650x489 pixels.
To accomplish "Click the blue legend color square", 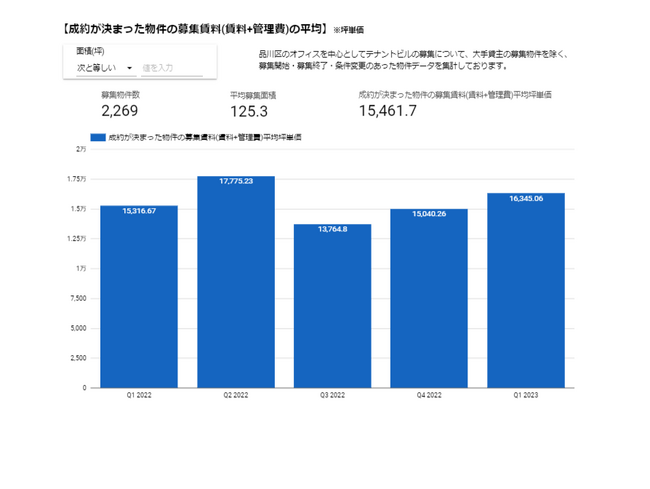I will [x=97, y=135].
